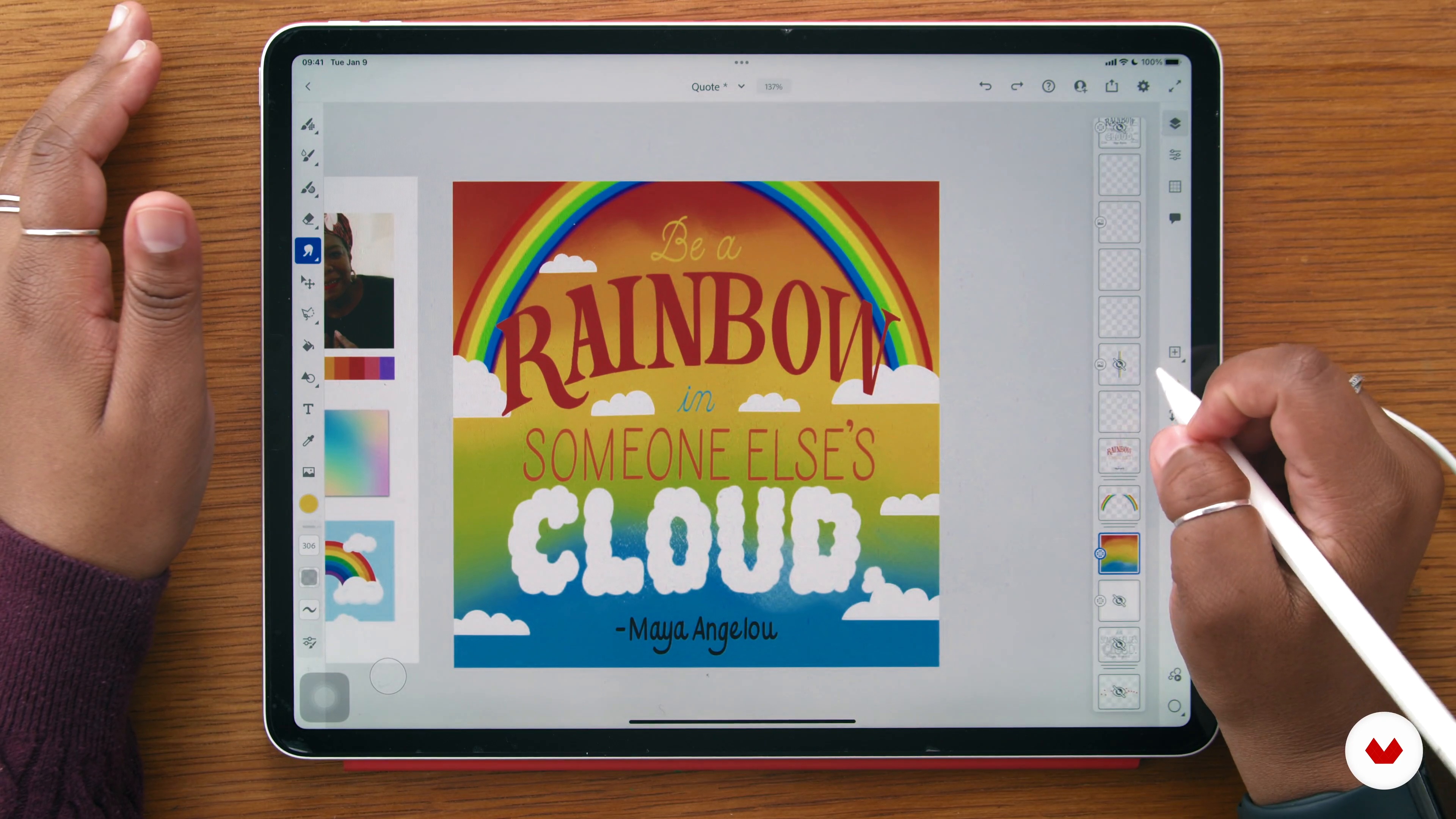
Task: Toggle the Layers panel icon
Action: pos(1175,123)
